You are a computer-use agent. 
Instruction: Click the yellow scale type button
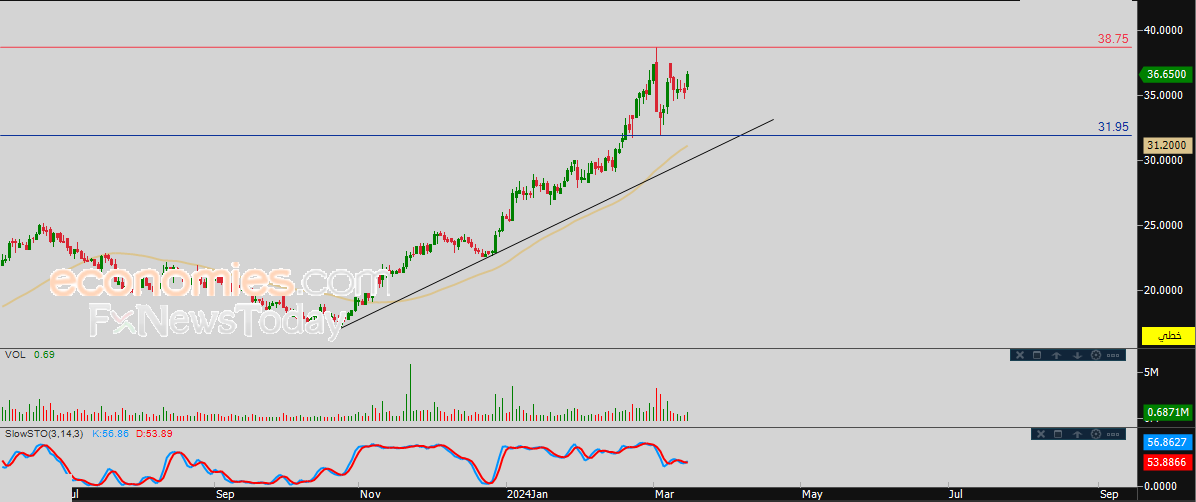click(x=1167, y=336)
